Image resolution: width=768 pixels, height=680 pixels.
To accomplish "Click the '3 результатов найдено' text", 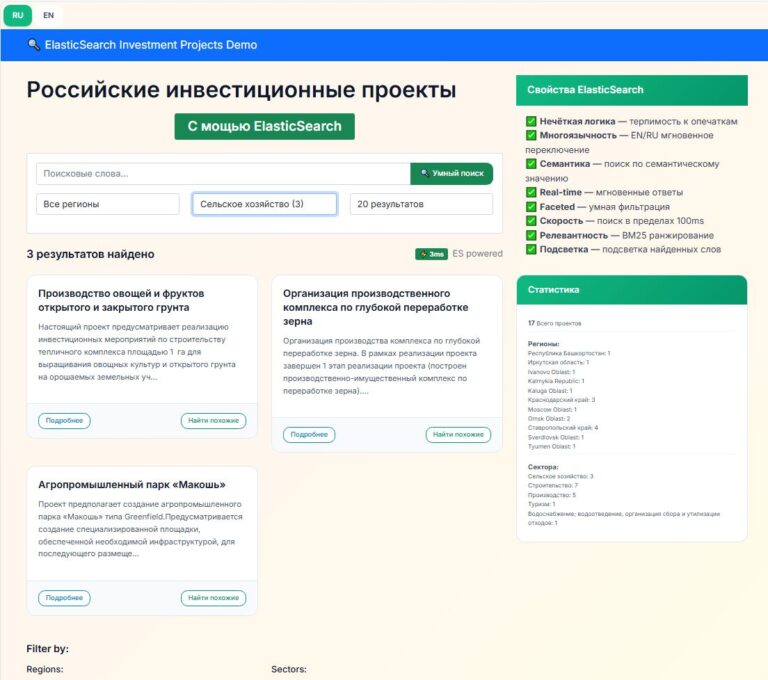I will 91,254.
